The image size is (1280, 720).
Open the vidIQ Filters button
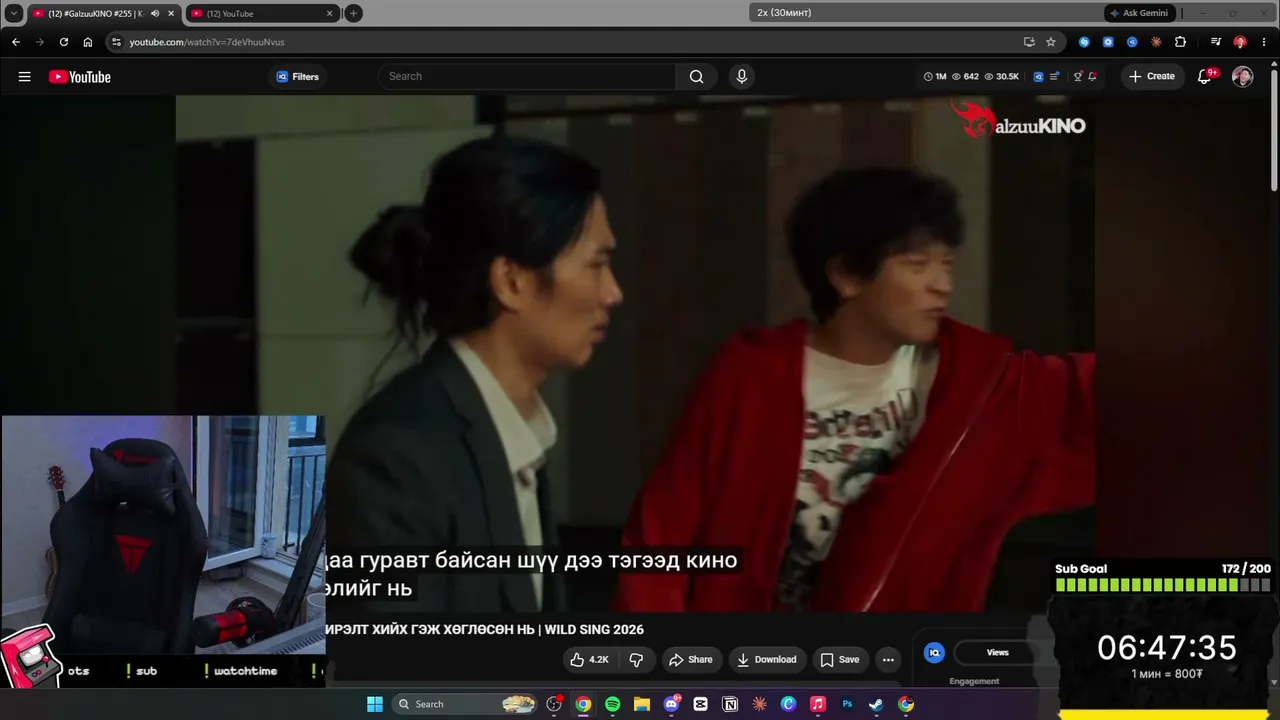(x=298, y=77)
